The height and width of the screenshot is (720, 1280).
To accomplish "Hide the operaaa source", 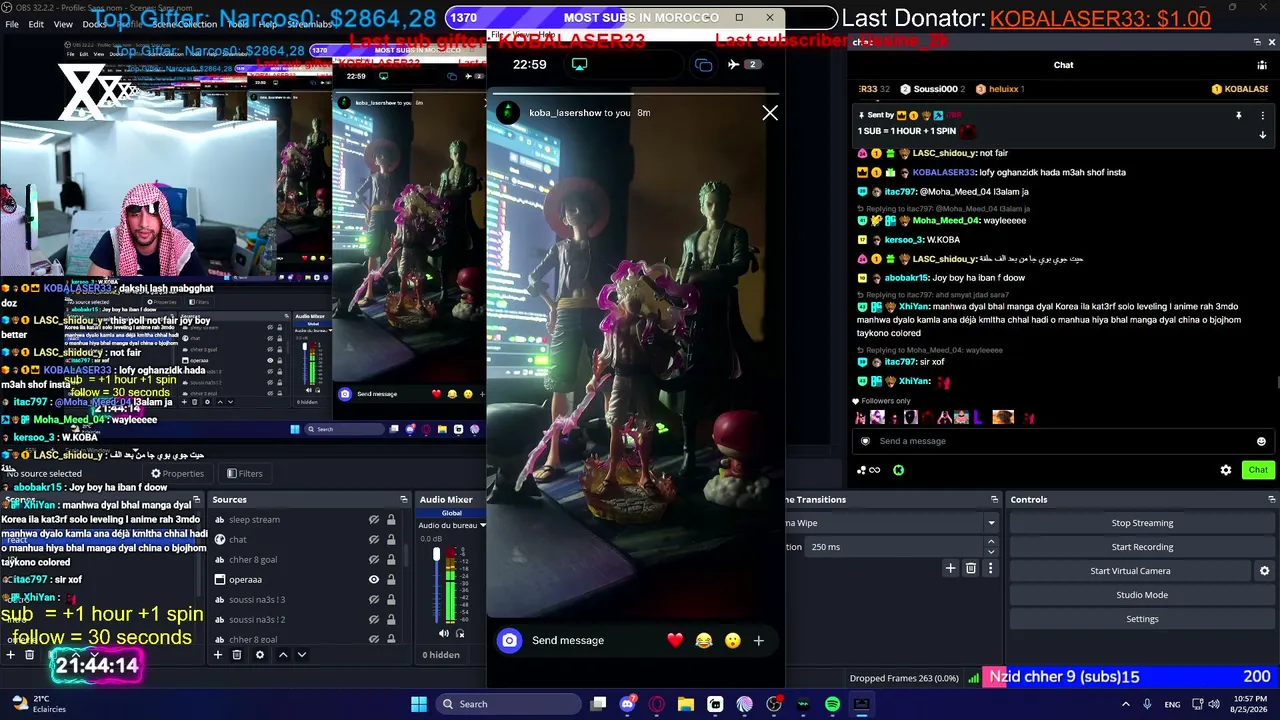I will [x=374, y=580].
